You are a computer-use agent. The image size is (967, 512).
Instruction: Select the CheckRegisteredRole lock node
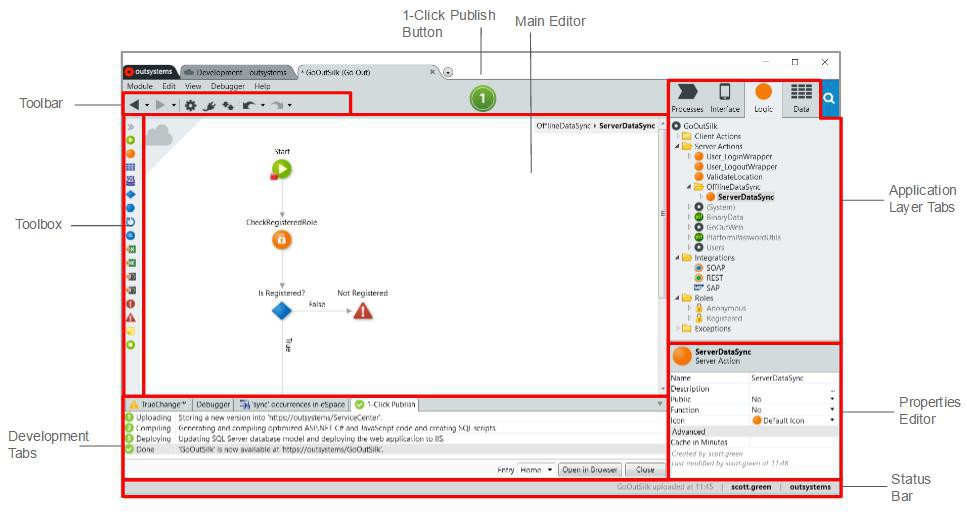(282, 239)
